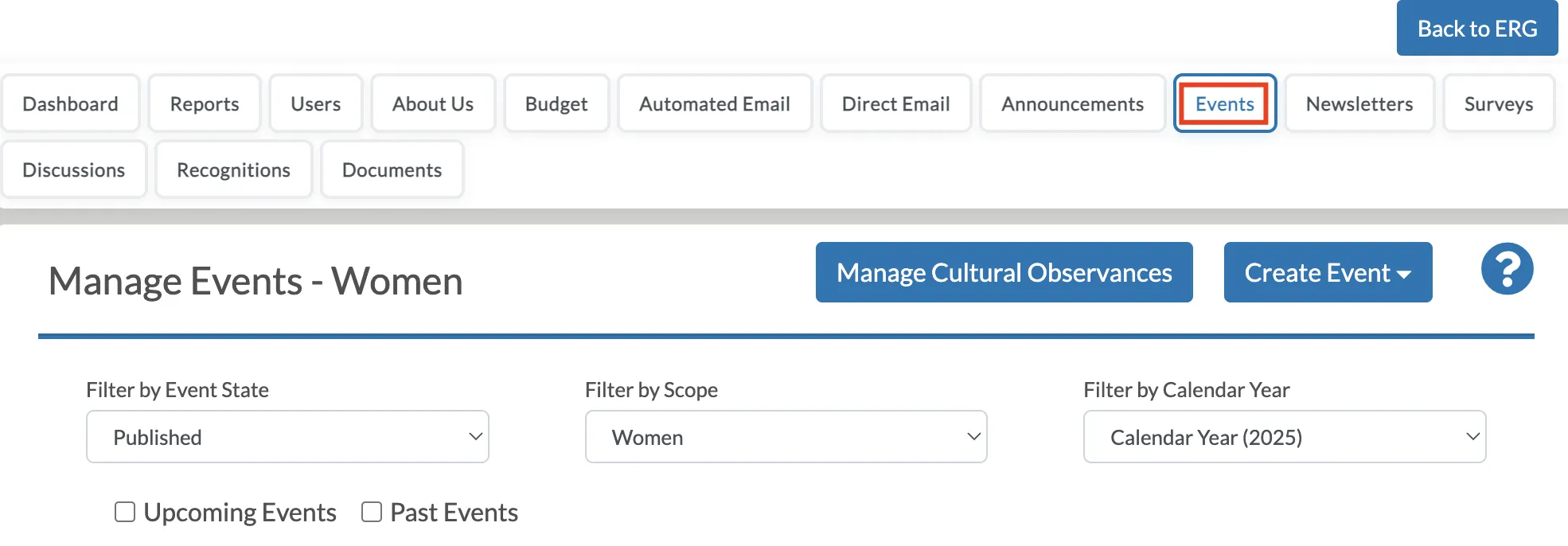Open the Reports tab
Viewport: 1568px width, 546px height.
[205, 103]
